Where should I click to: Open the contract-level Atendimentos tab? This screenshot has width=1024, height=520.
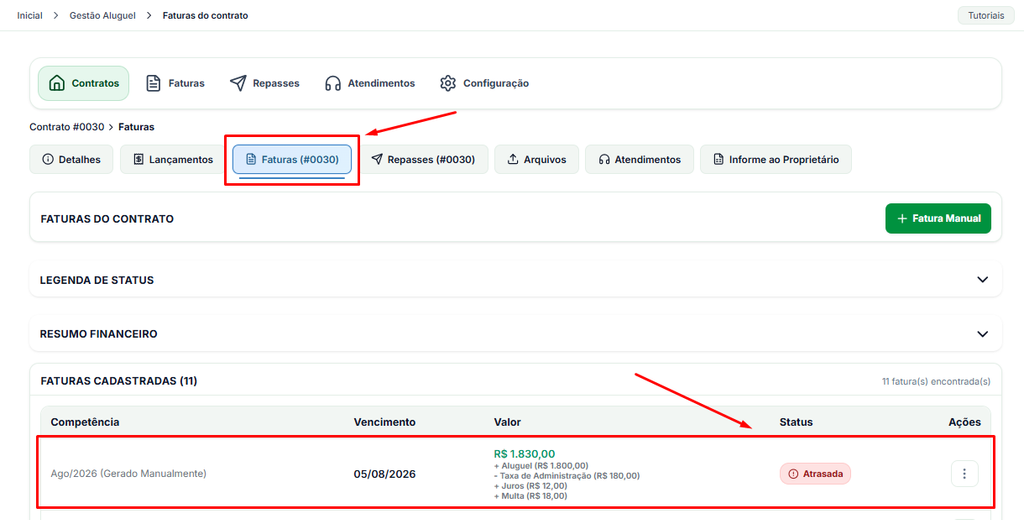coord(640,159)
